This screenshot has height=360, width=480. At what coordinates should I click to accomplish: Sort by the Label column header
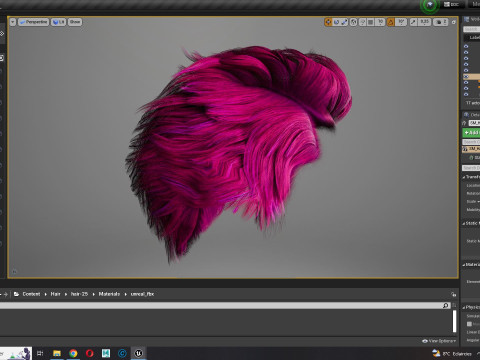pos(474,38)
